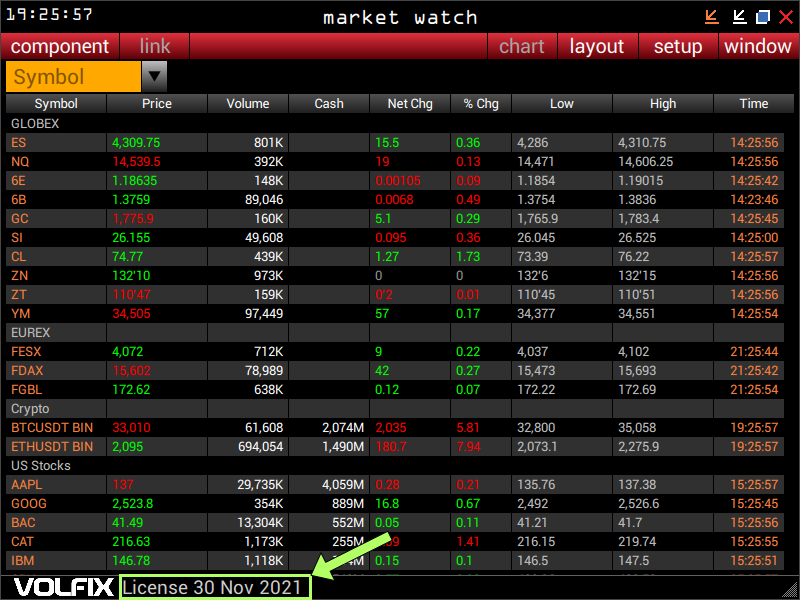This screenshot has height=601, width=801.
Task: Click the orange arrow minimize-to-tray icon
Action: pos(712,16)
